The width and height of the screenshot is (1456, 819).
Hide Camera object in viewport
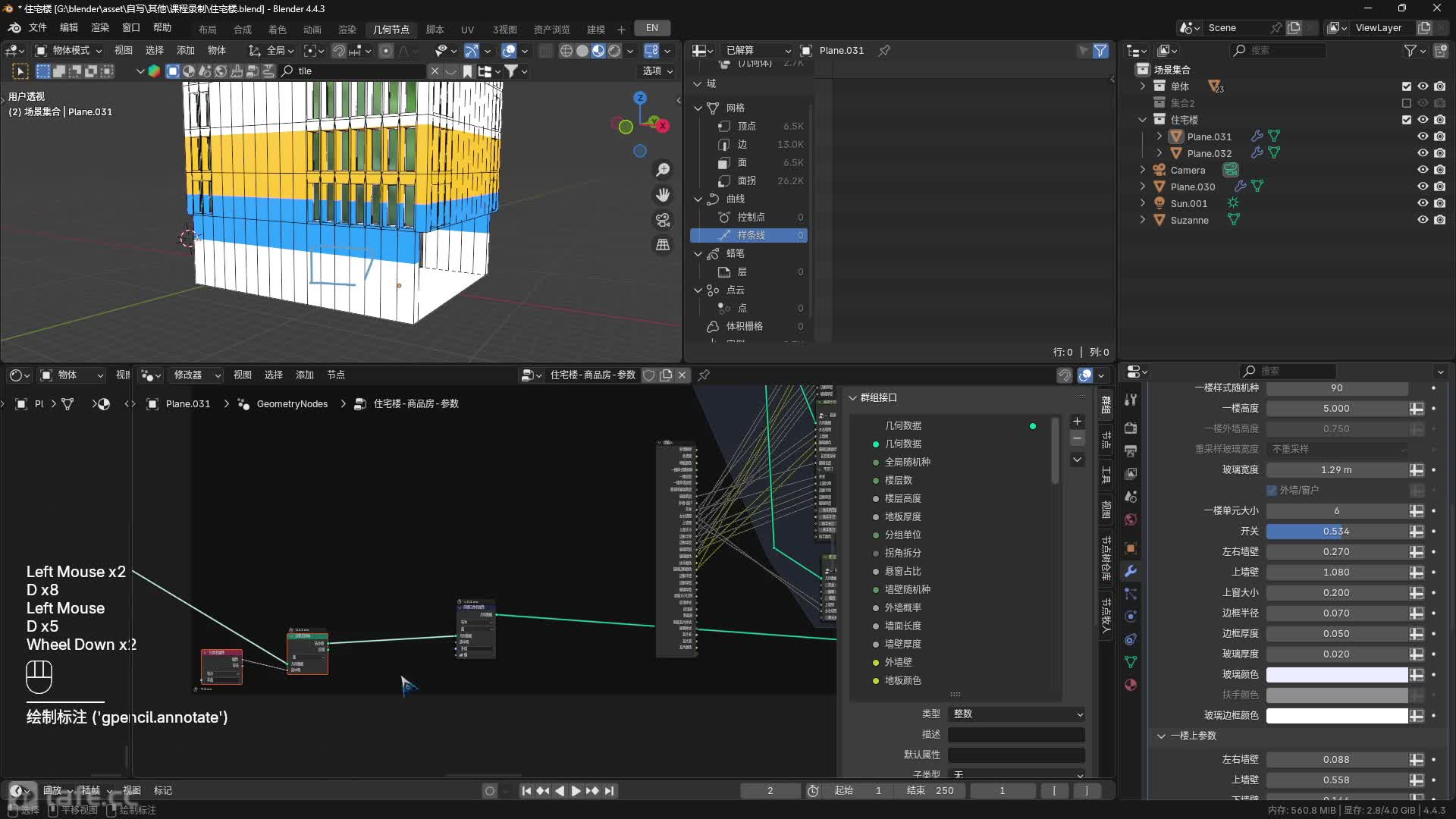pos(1423,170)
